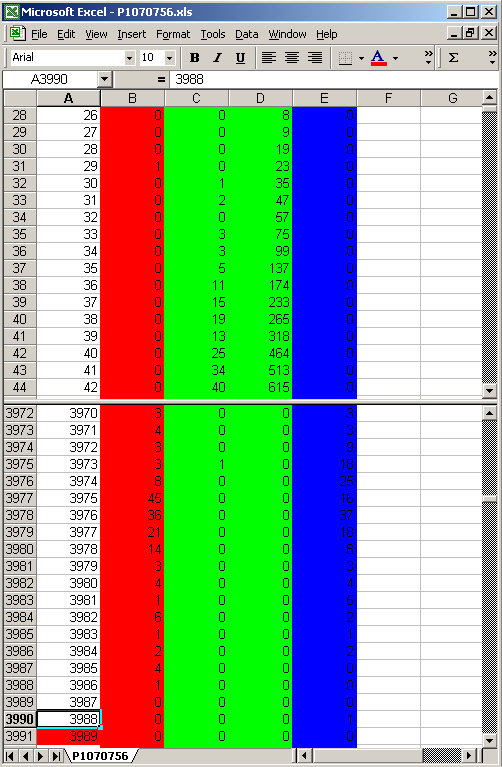
Task: Select column D header
Action: 260,98
